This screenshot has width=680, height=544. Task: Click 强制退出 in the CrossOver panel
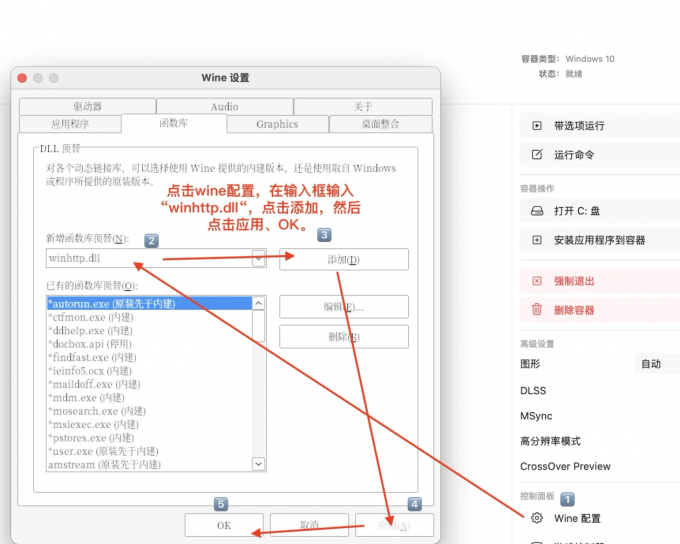click(x=600, y=281)
